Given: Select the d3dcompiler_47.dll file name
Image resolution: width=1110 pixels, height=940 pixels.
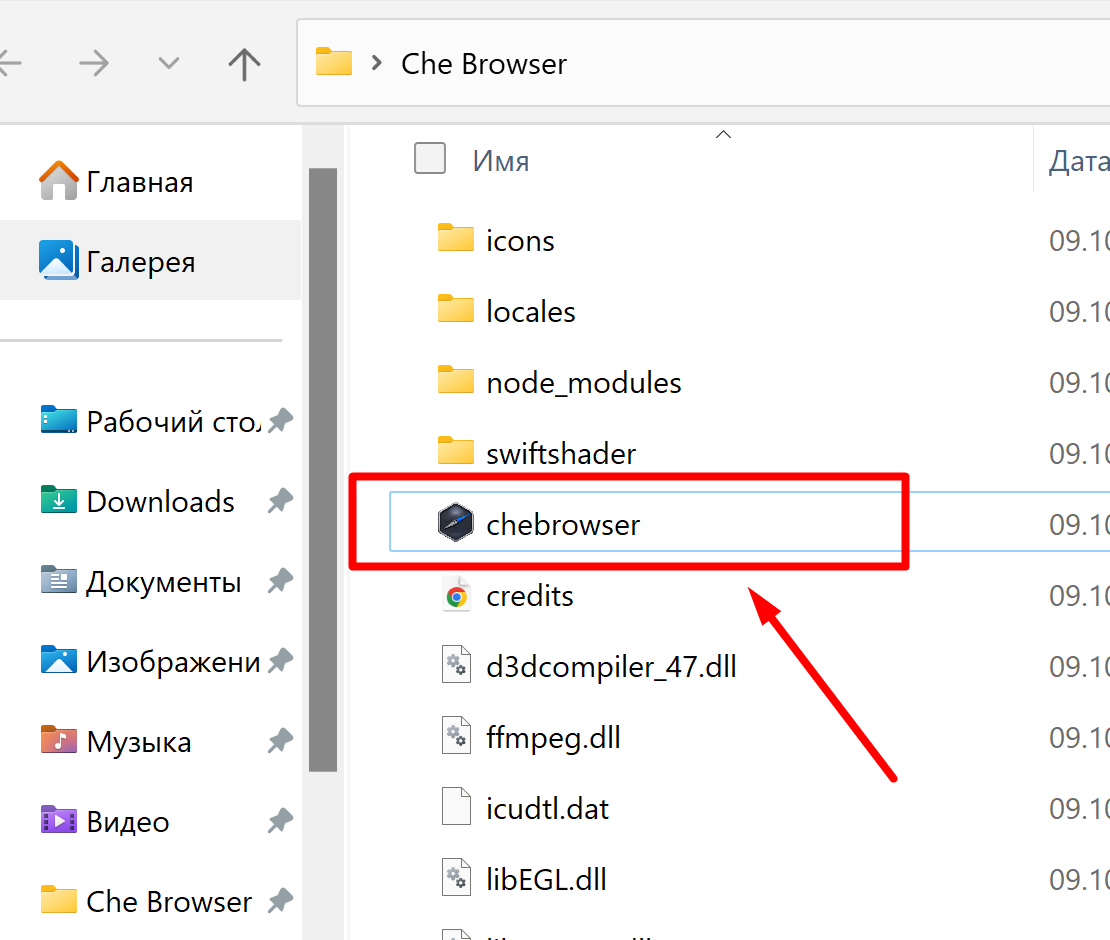Looking at the screenshot, I should coord(612,667).
